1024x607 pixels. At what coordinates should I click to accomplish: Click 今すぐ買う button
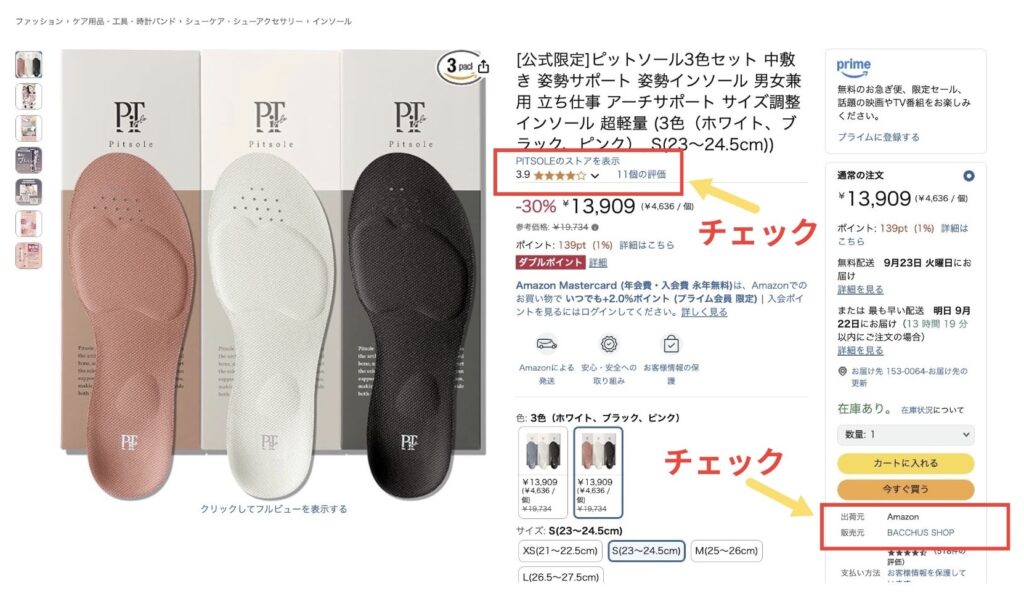(905, 489)
